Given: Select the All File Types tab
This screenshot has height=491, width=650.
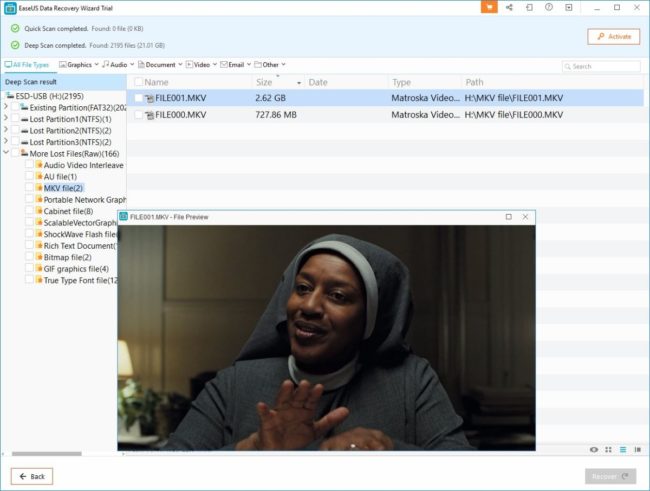Looking at the screenshot, I should (27, 65).
